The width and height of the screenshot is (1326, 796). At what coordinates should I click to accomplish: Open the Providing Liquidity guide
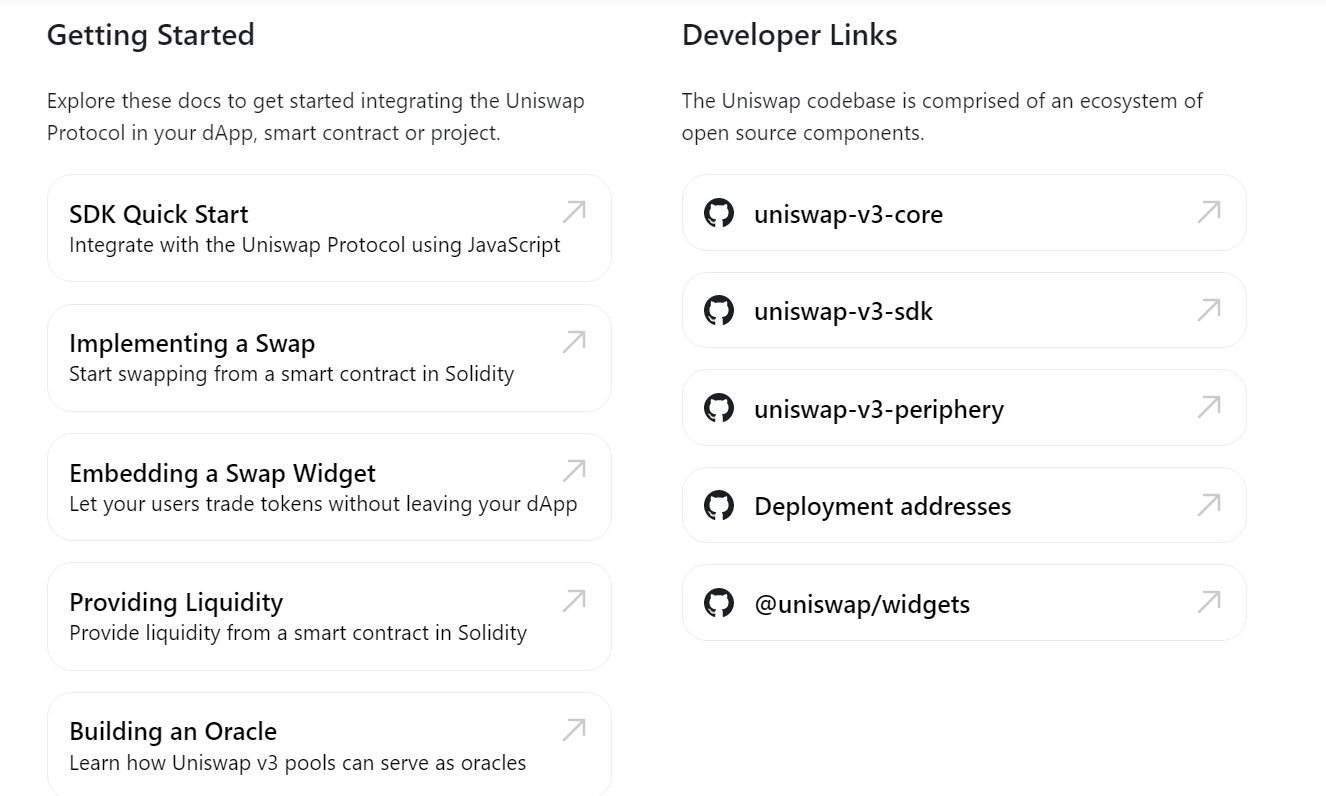pyautogui.click(x=176, y=602)
